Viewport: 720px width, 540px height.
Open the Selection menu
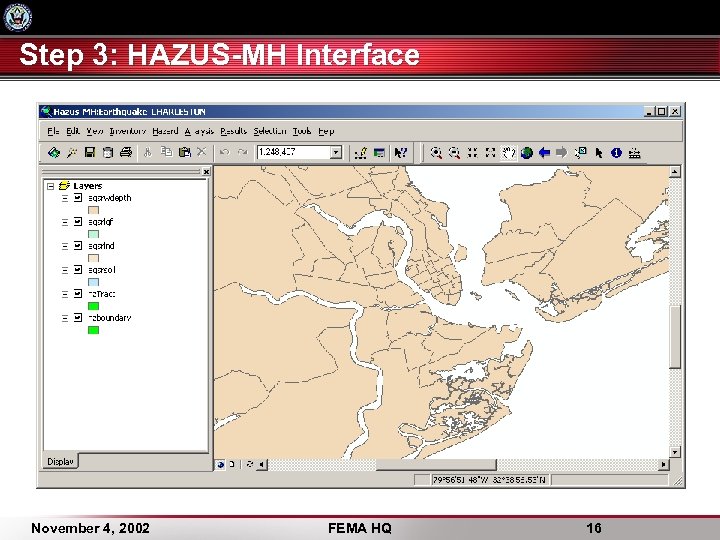[x=270, y=131]
